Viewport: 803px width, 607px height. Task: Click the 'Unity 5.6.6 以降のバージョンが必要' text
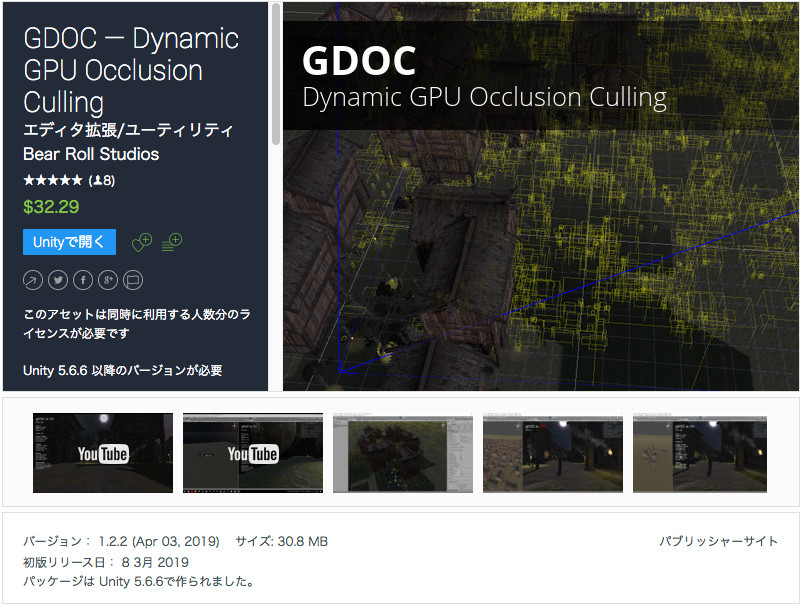[123, 370]
